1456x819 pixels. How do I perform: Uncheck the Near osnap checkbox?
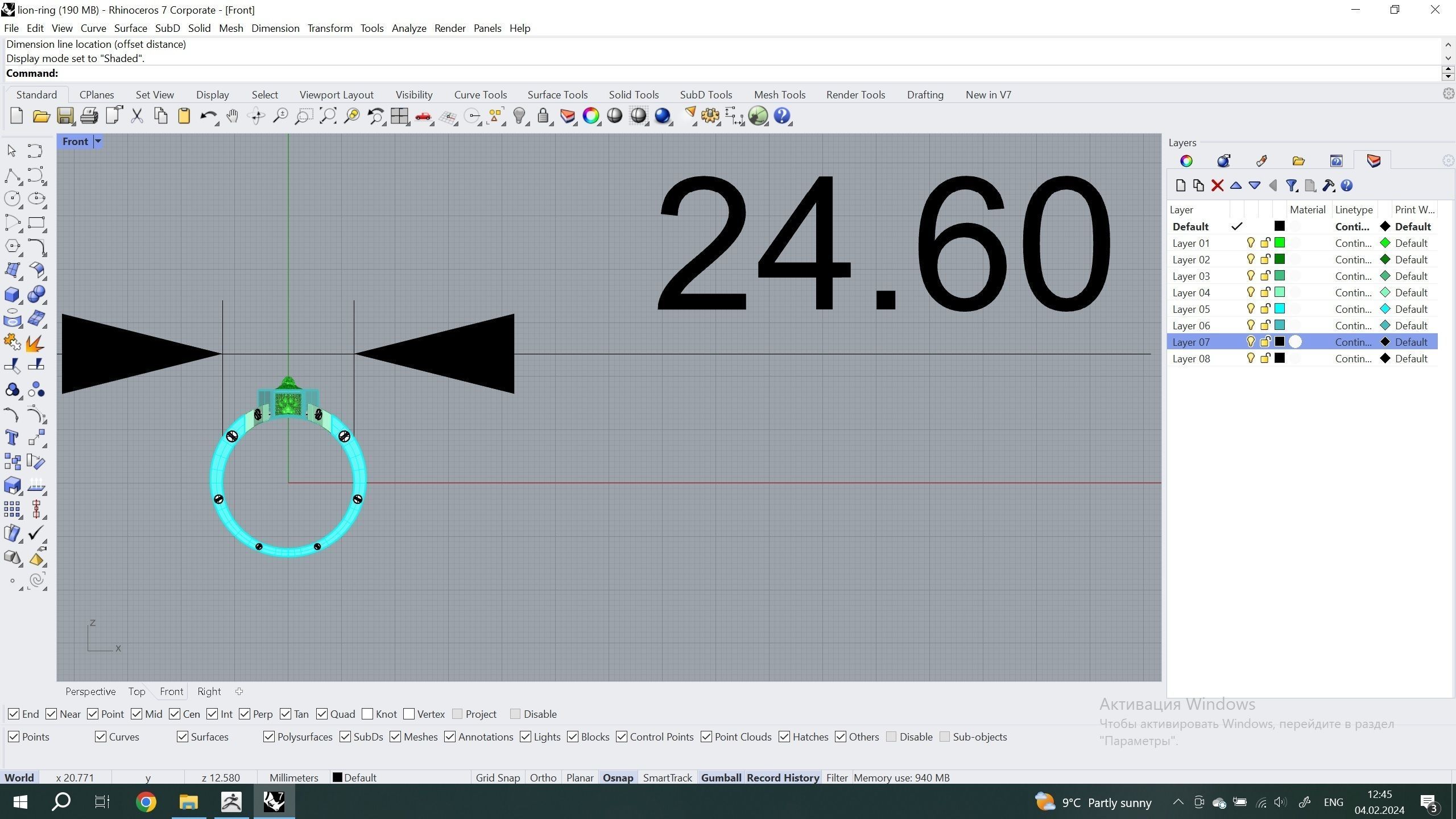click(x=52, y=714)
